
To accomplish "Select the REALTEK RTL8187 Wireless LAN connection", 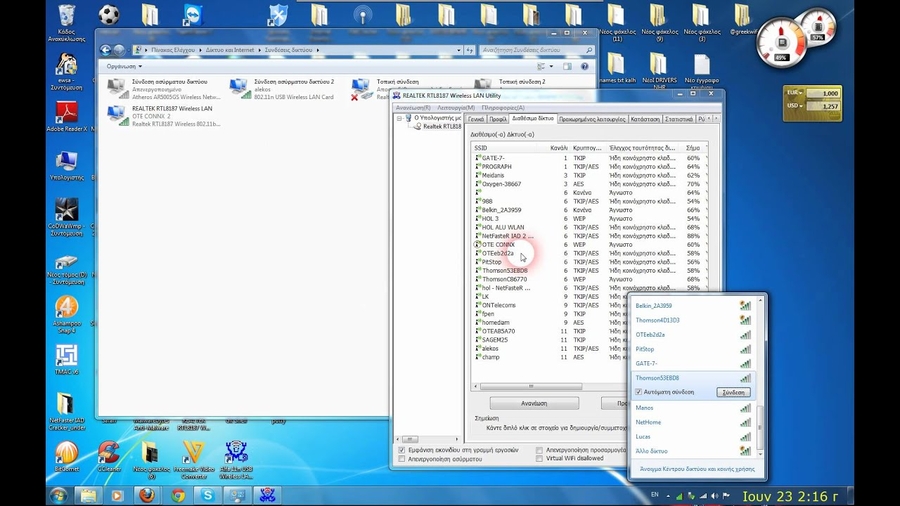I will pyautogui.click(x=164, y=116).
